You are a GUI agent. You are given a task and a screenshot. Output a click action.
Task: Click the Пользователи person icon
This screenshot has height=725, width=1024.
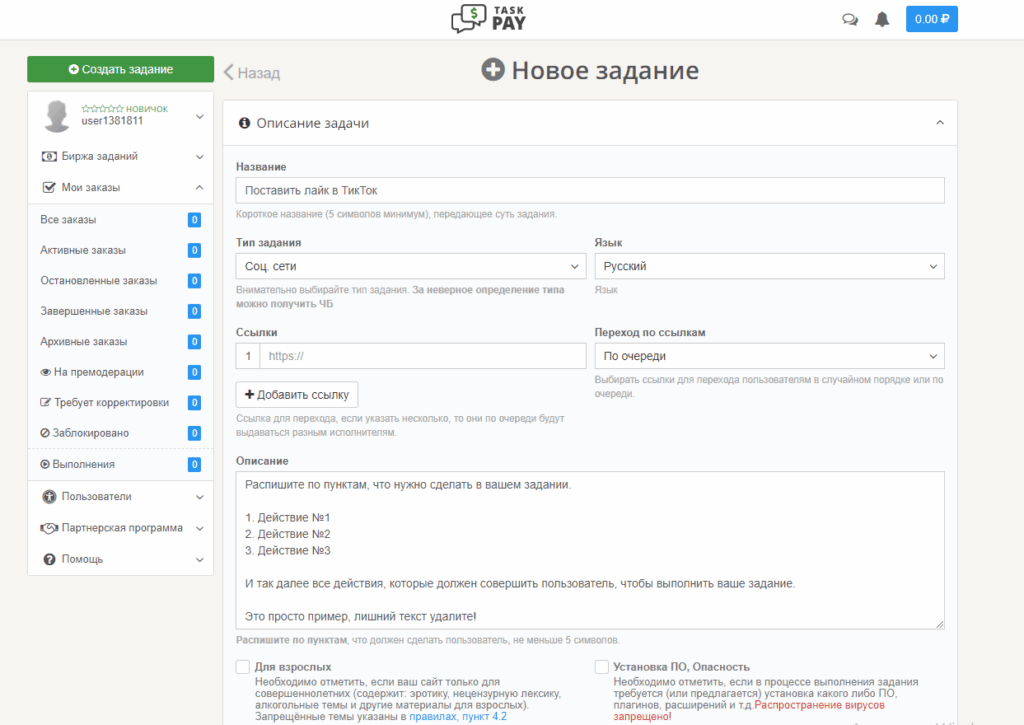click(49, 496)
